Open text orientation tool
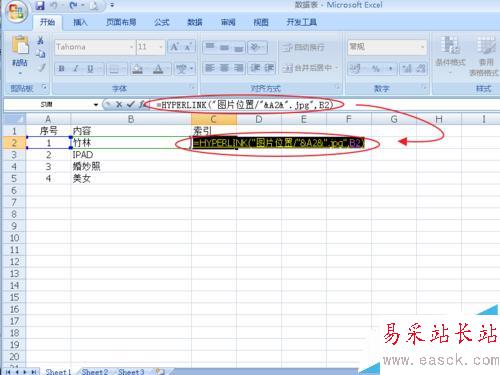 tap(257, 47)
